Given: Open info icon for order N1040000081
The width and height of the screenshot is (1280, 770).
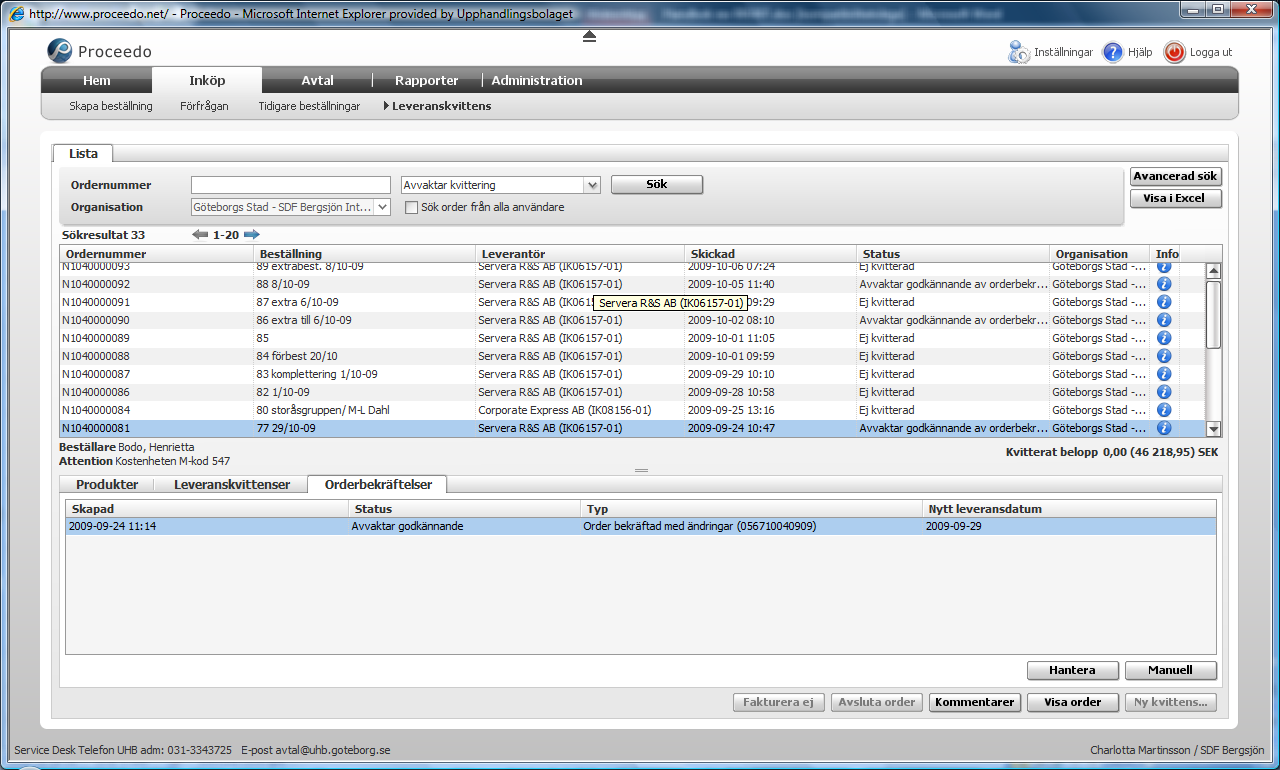Looking at the screenshot, I should point(1164,428).
